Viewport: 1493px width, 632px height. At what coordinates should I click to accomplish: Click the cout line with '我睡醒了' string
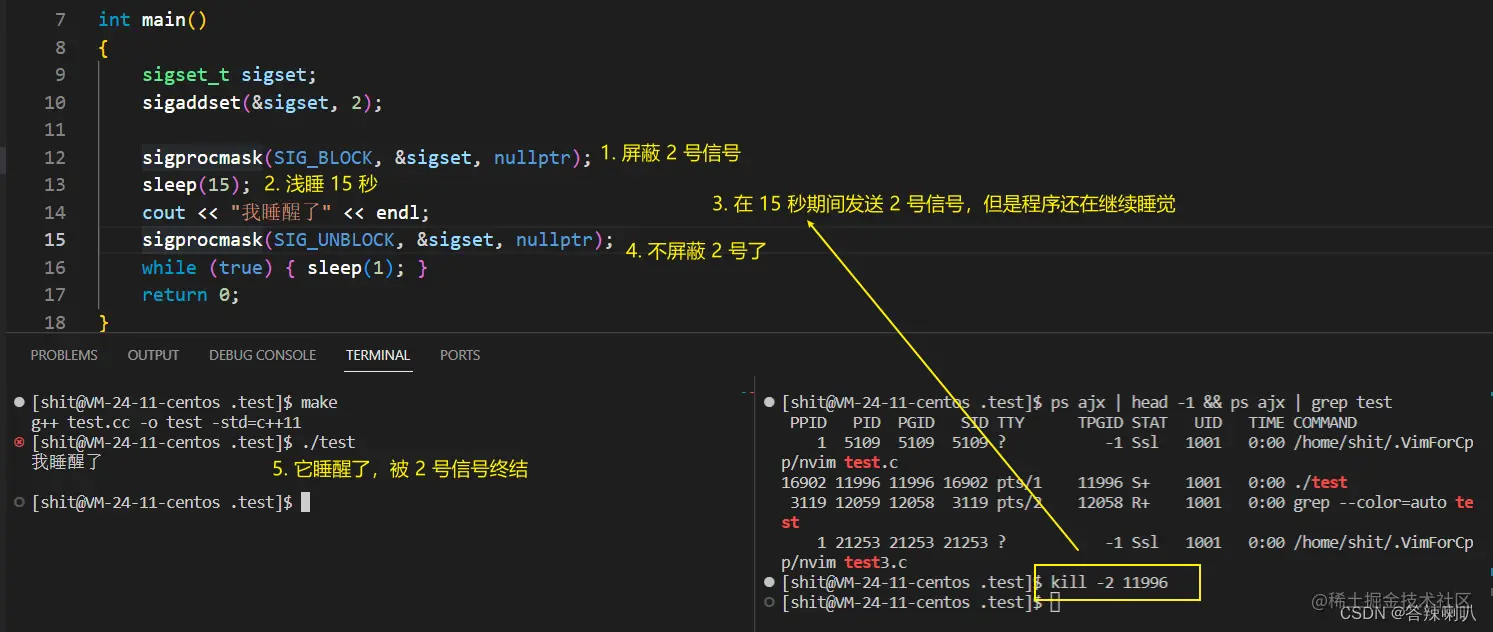pyautogui.click(x=285, y=212)
